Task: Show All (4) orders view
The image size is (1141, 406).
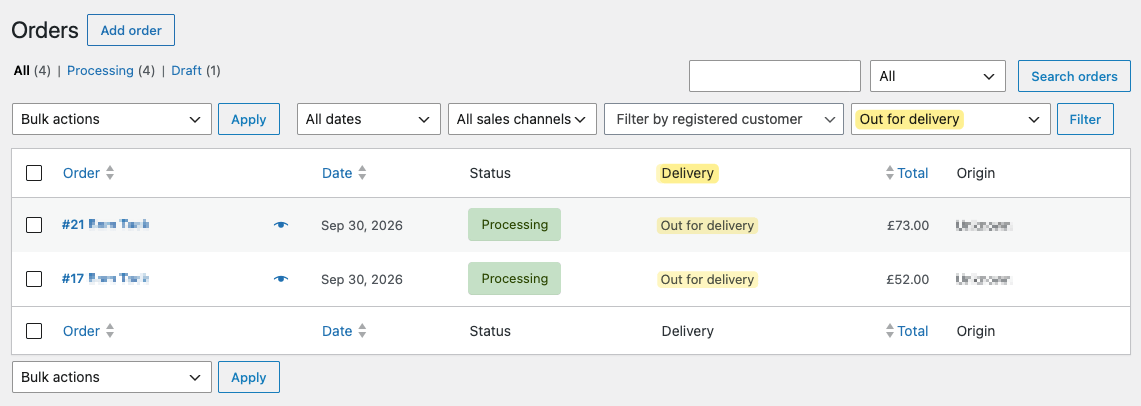Action: point(33,71)
